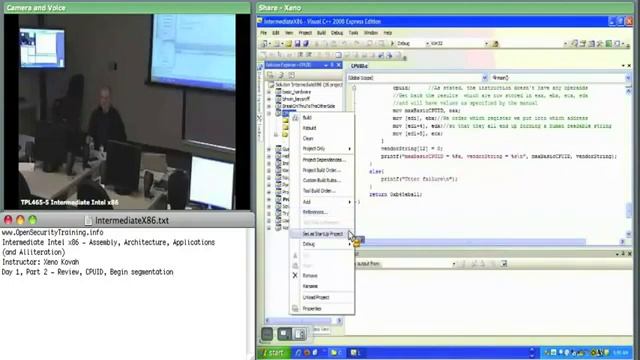640x360 pixels.
Task: Click the New Project icon in toolbar
Action: [265, 43]
